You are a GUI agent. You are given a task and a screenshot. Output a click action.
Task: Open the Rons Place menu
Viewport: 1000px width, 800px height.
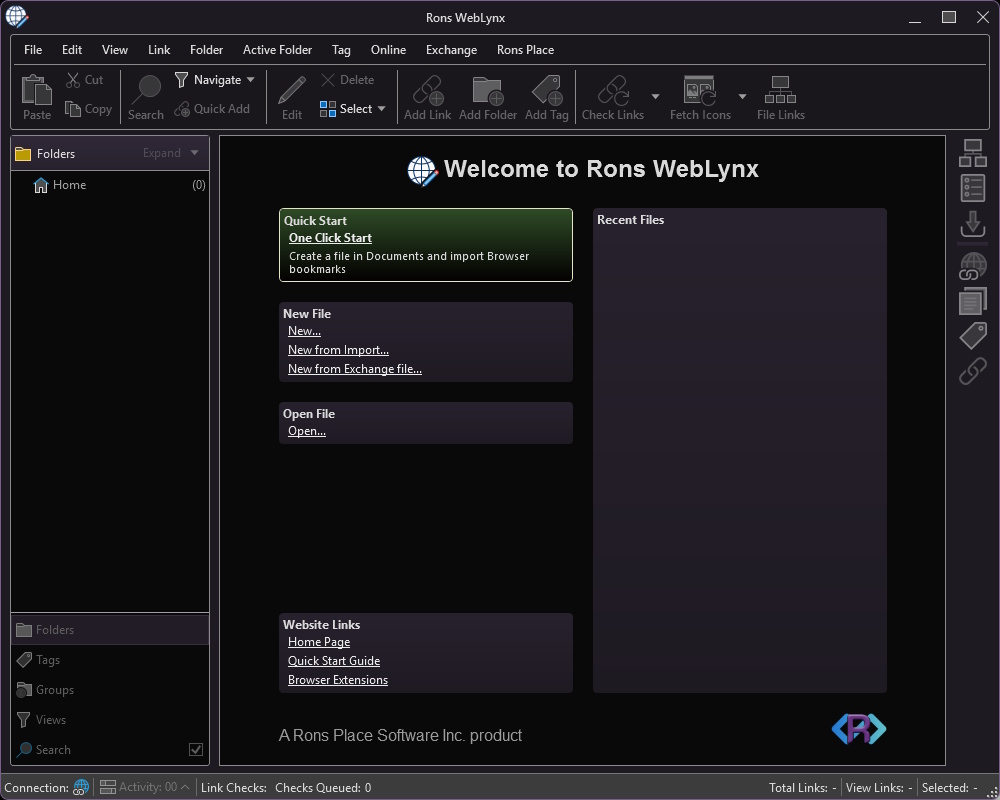[x=526, y=50]
